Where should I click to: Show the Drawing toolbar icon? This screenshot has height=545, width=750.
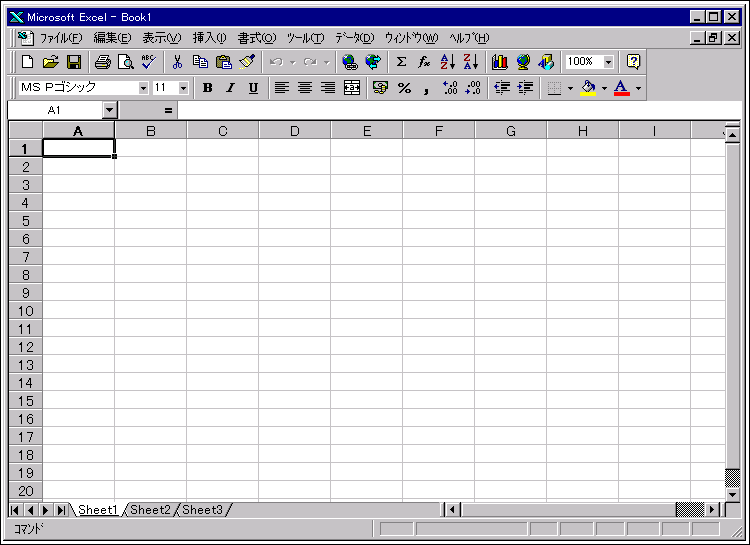[x=546, y=62]
